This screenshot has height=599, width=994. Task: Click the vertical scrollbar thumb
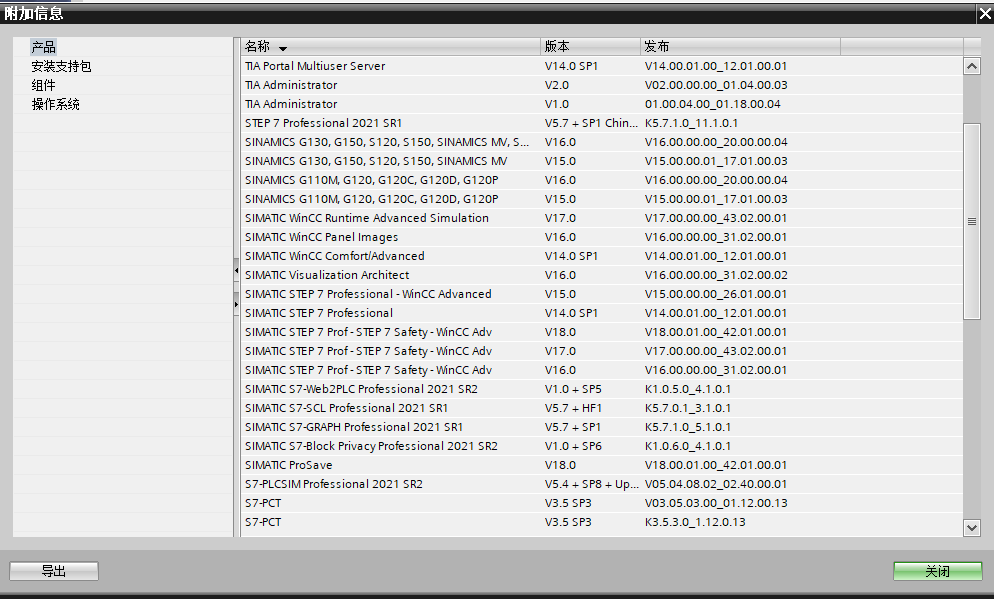click(x=971, y=221)
